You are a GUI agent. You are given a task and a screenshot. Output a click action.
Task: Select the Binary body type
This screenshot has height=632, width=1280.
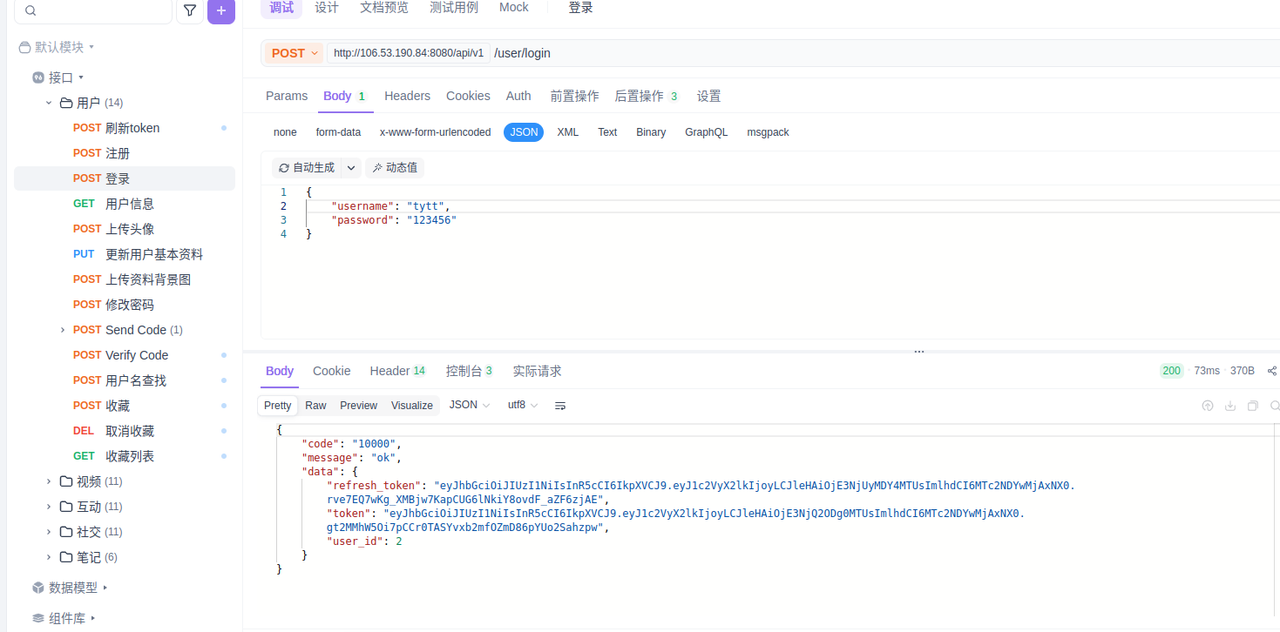651,132
